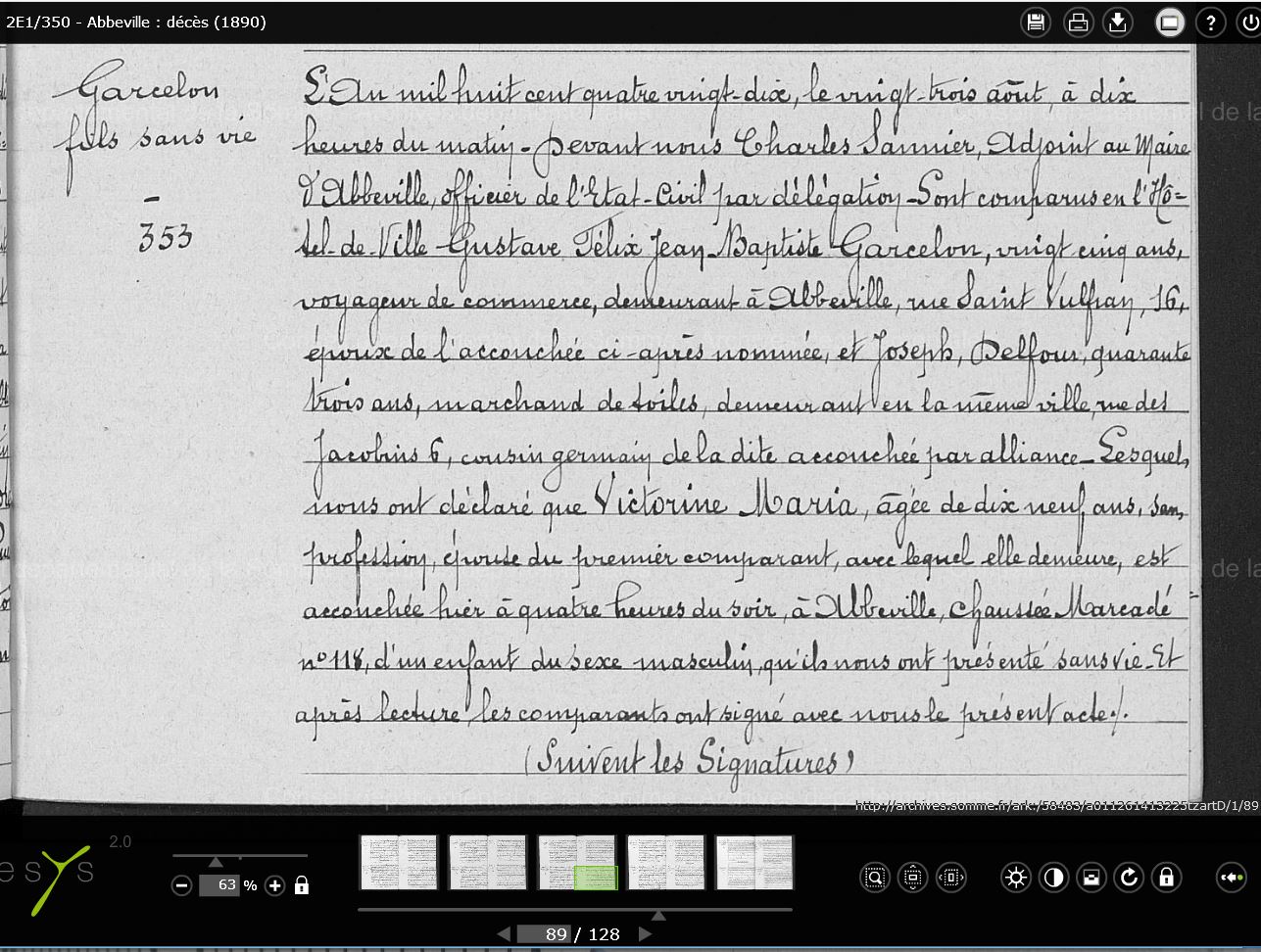Fit image to width icon
This screenshot has height=952, width=1261.
[x=950, y=878]
